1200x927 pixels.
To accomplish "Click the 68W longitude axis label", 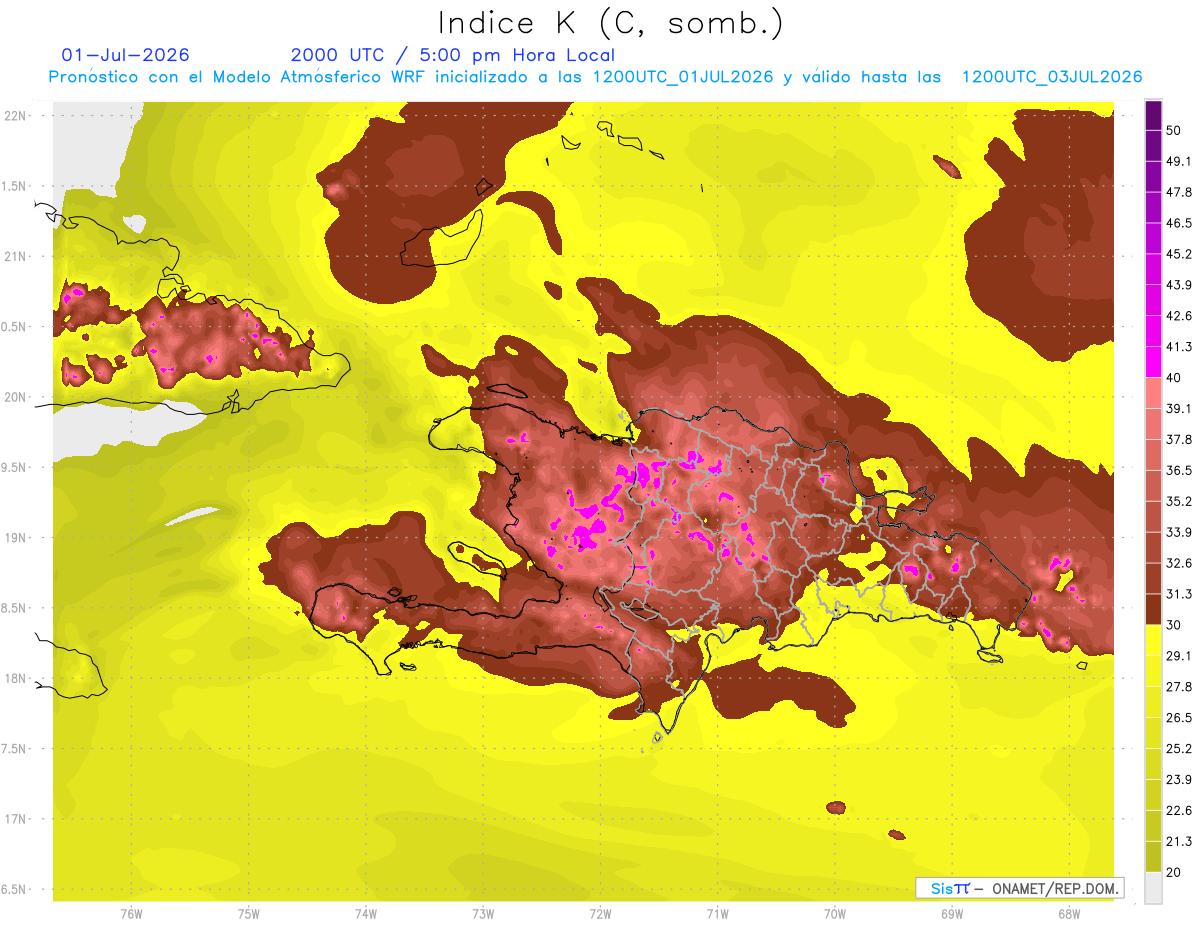I will pyautogui.click(x=1068, y=913).
